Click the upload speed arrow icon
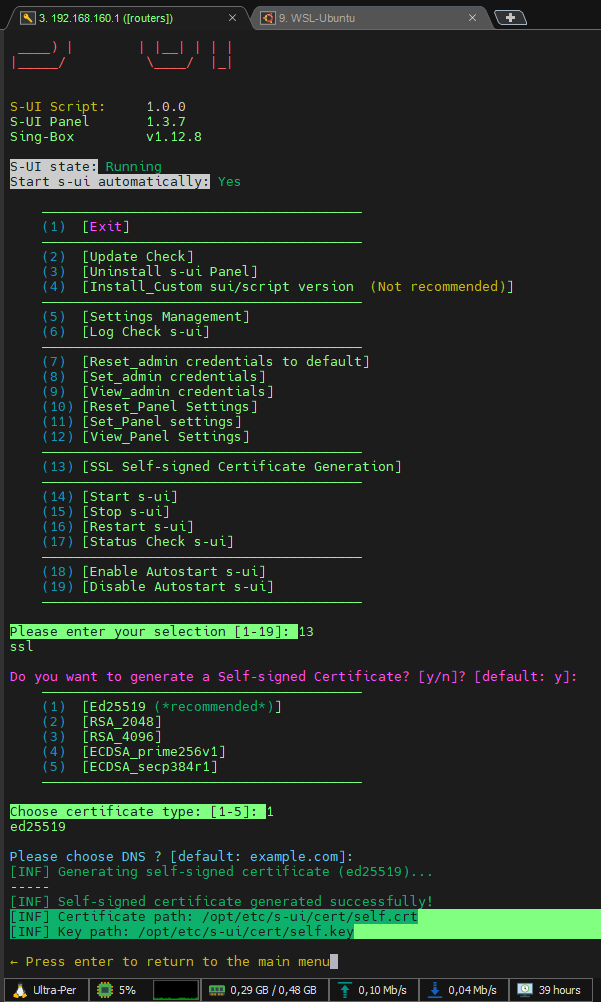This screenshot has height=1002, width=601. (x=345, y=990)
